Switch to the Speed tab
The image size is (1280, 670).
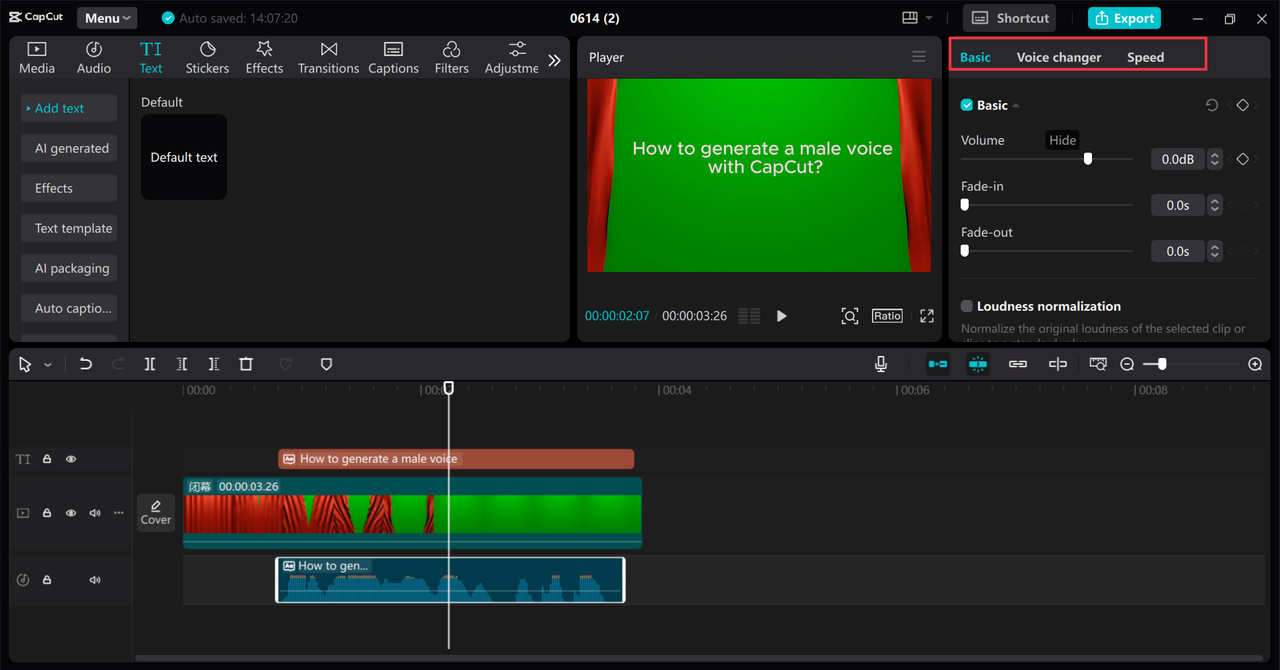point(1146,57)
